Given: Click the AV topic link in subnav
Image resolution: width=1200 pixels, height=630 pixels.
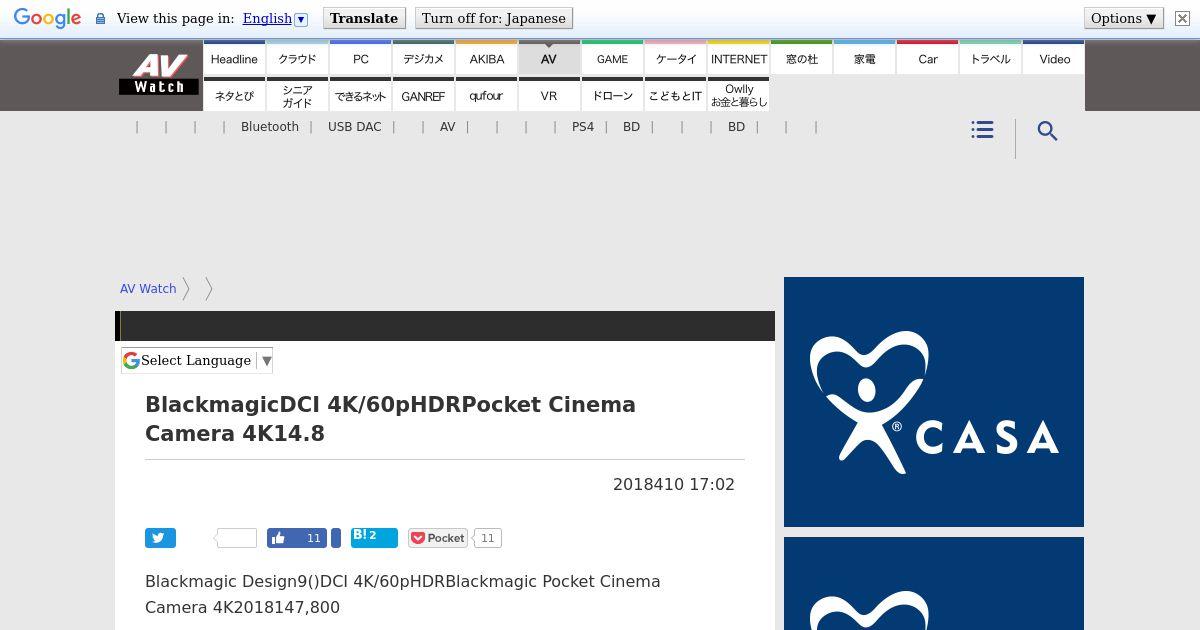Looking at the screenshot, I should (x=447, y=127).
